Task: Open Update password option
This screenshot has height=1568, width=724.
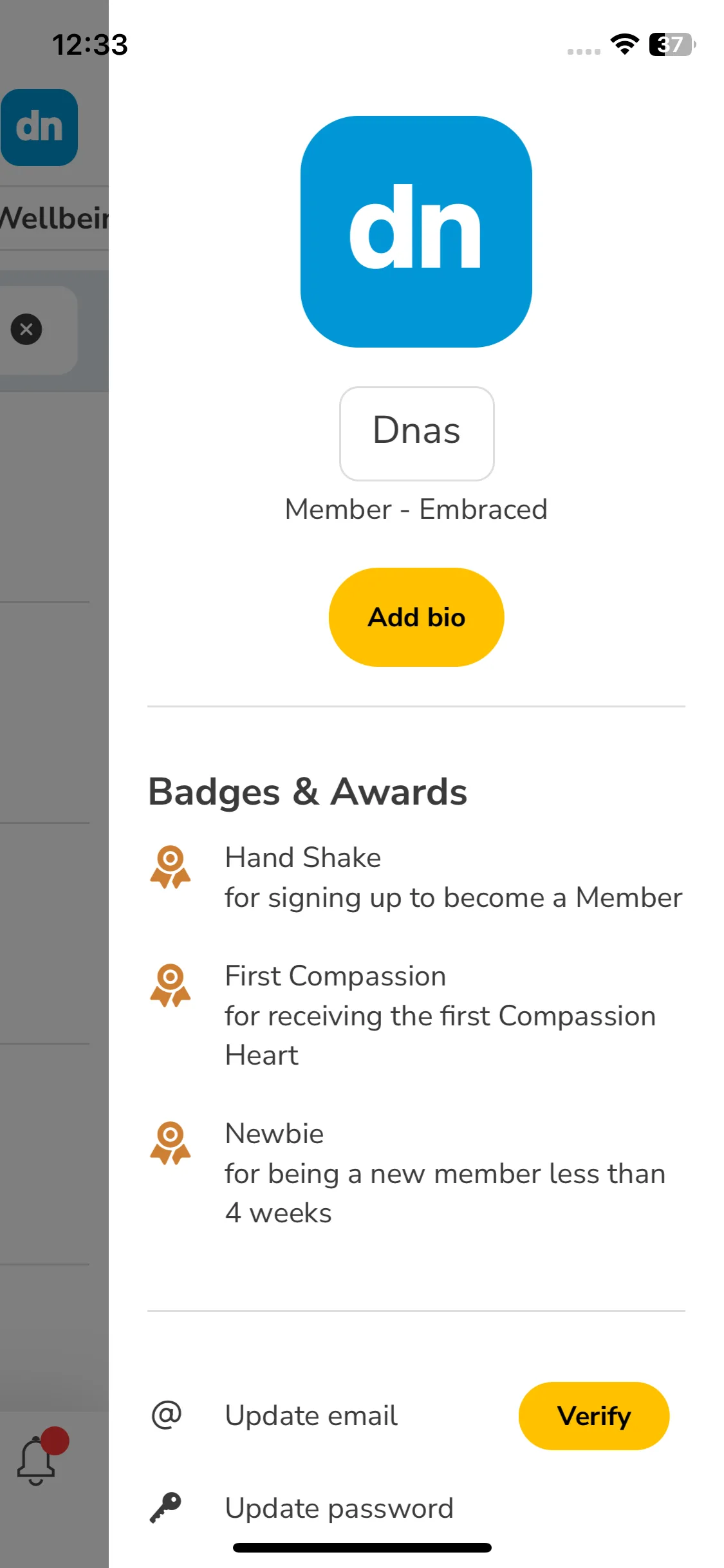Action: click(339, 1509)
